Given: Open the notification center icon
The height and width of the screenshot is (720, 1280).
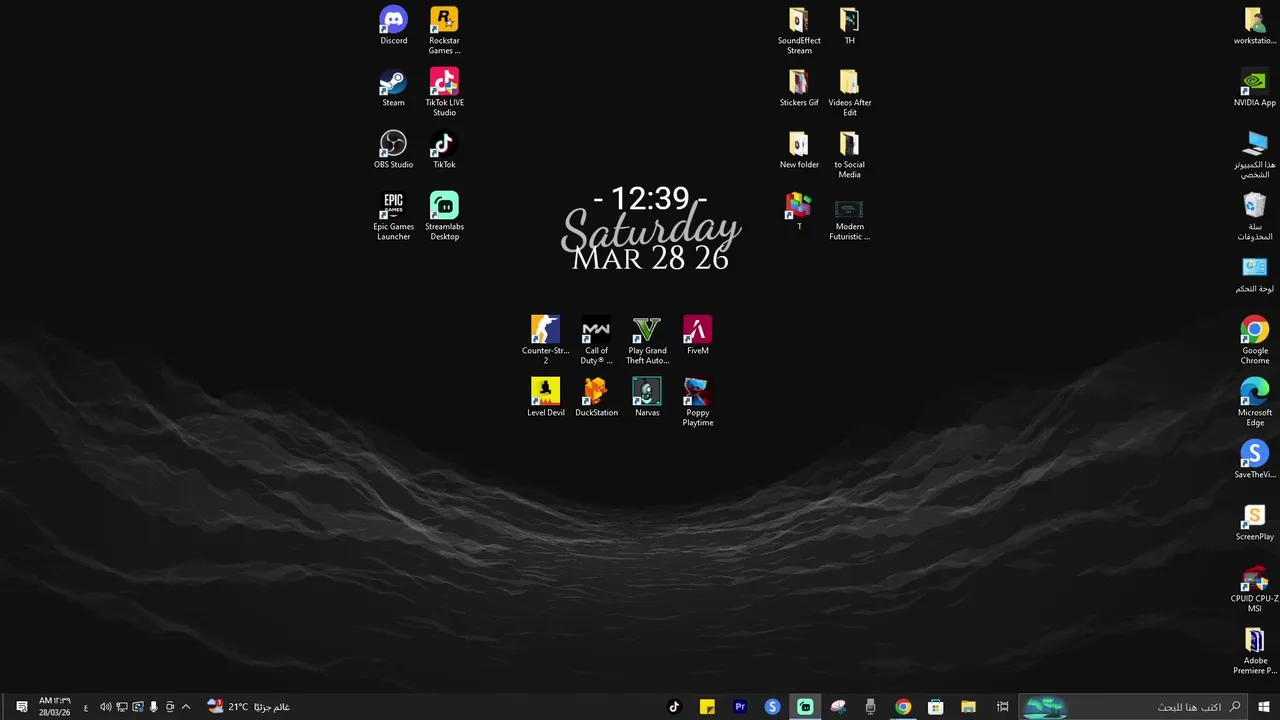Looking at the screenshot, I should click(21, 707).
